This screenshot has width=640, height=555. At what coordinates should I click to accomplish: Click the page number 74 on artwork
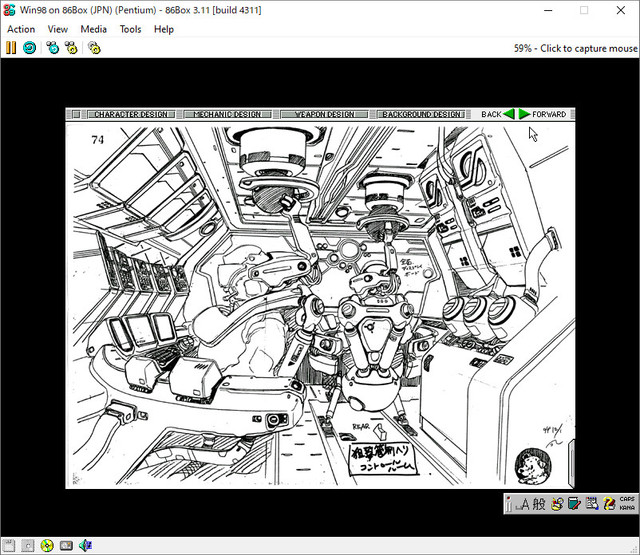point(98,140)
